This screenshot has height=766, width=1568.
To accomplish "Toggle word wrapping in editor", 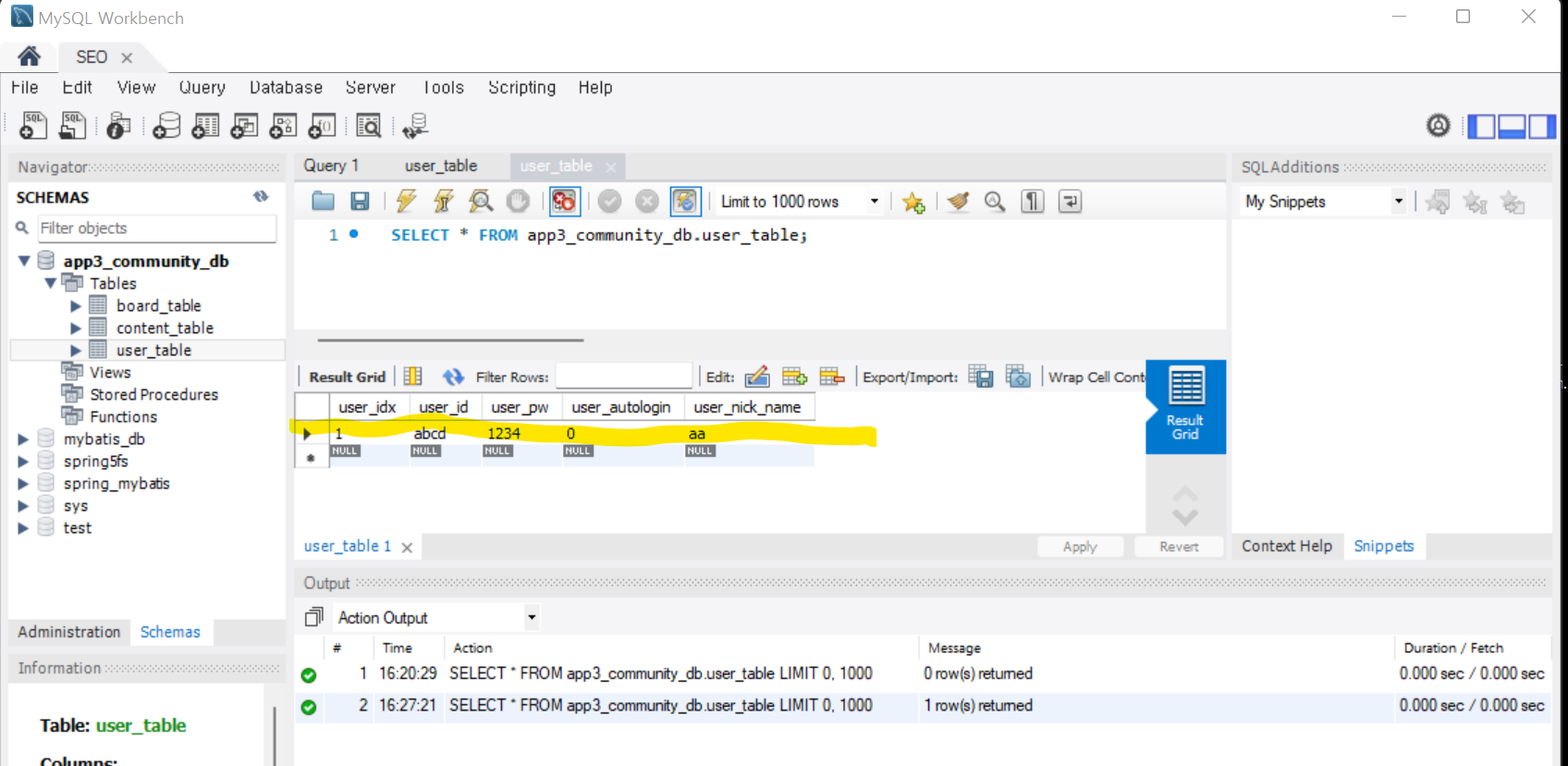I will (x=1070, y=201).
